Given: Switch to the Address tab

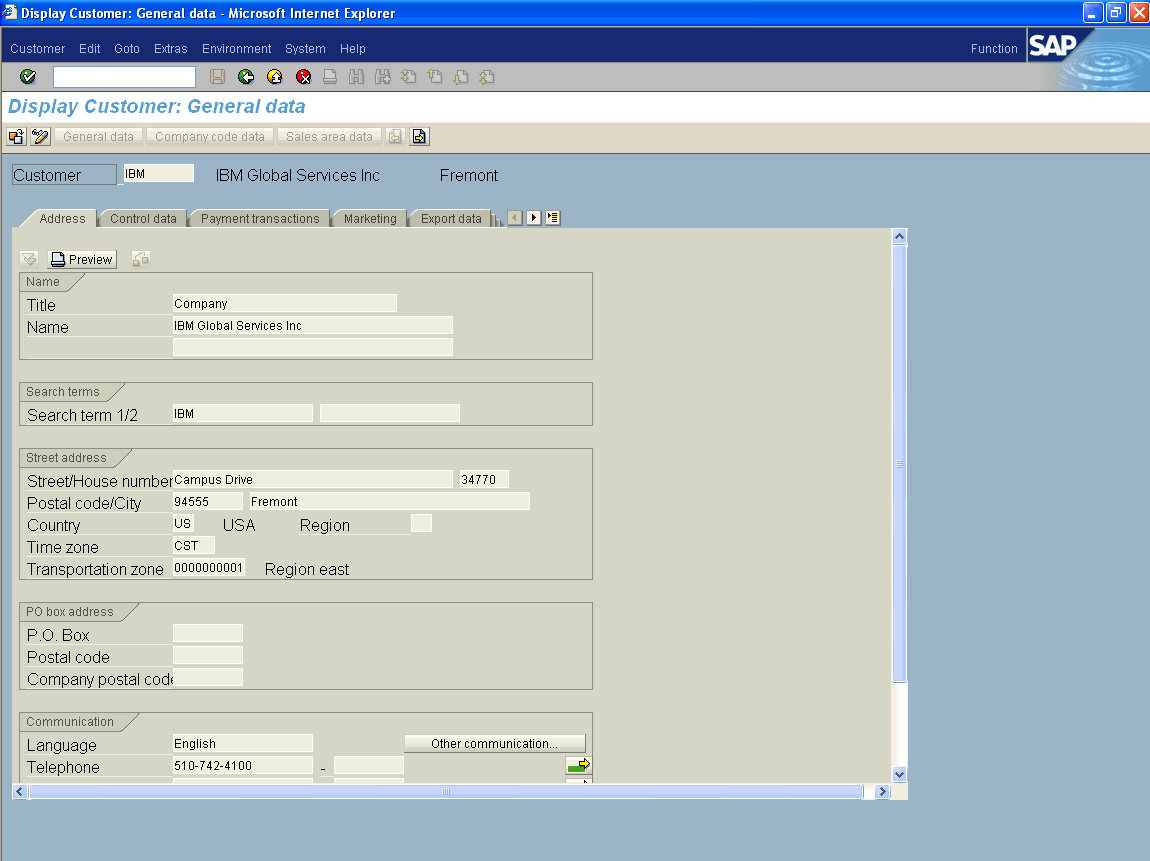Looking at the screenshot, I should click(62, 219).
